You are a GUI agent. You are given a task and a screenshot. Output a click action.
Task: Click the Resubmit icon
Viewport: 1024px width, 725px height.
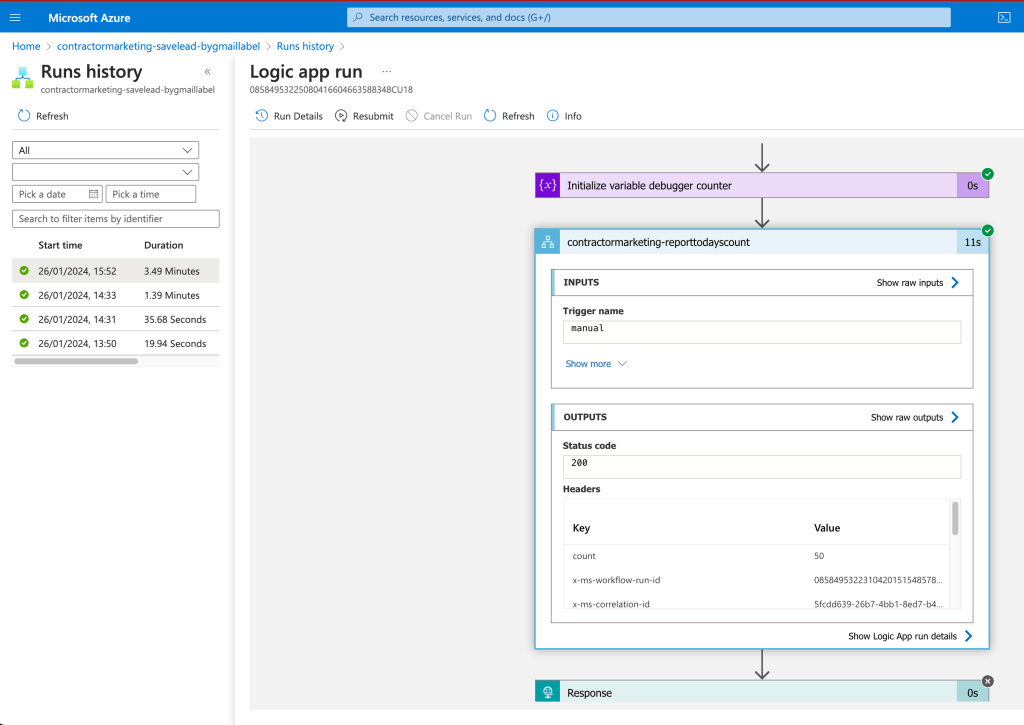pyautogui.click(x=341, y=116)
